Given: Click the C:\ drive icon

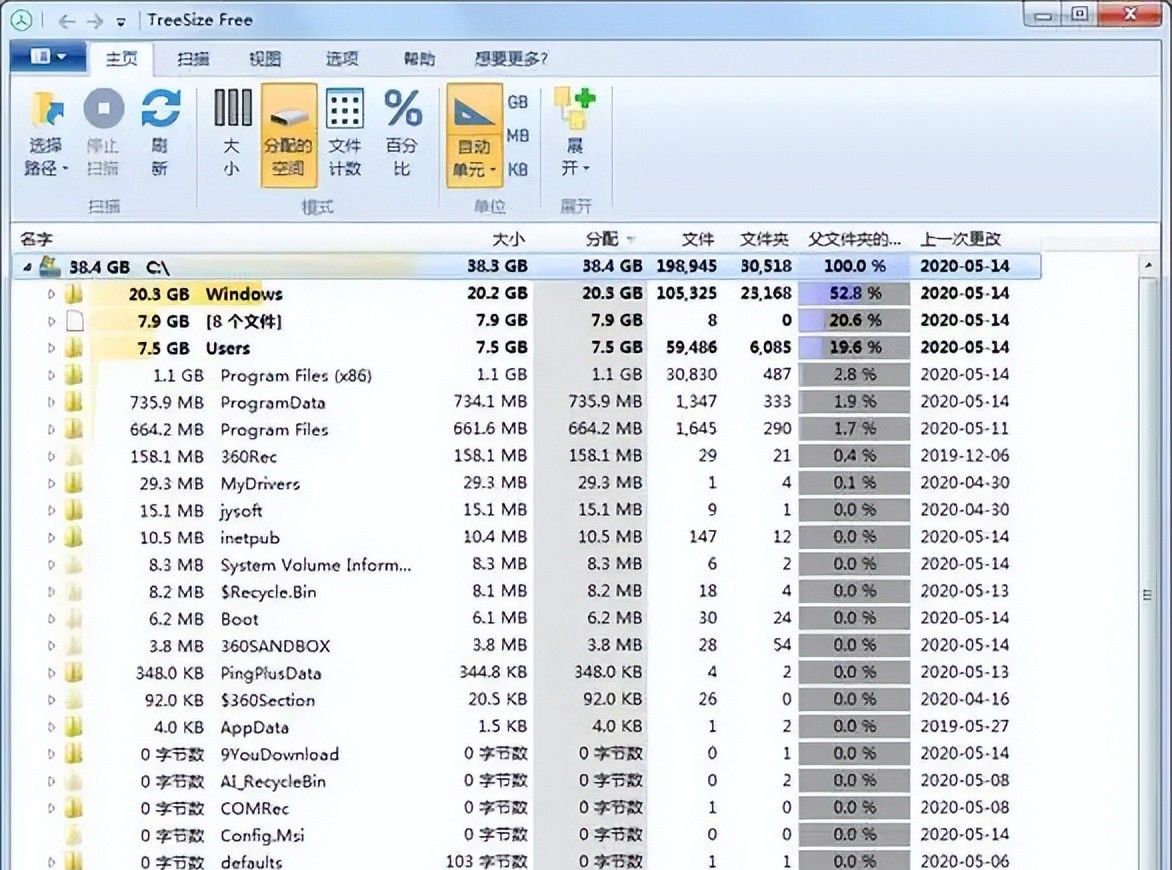Looking at the screenshot, I should point(49,265).
